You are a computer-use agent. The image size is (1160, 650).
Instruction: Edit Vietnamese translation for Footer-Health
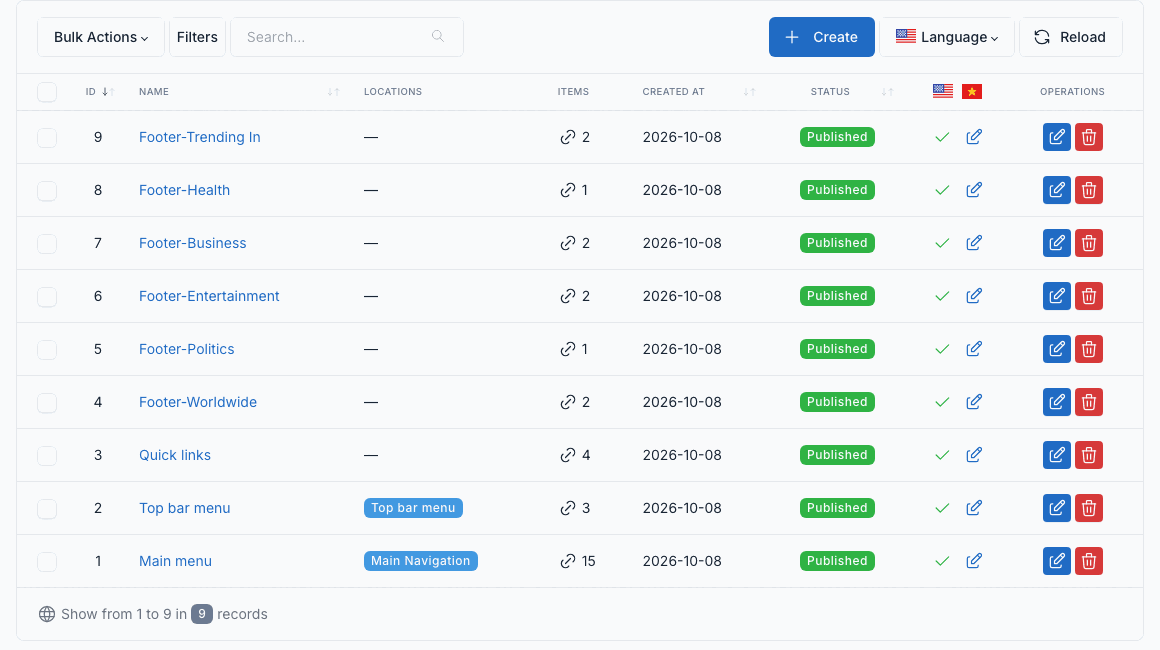pyautogui.click(x=974, y=190)
